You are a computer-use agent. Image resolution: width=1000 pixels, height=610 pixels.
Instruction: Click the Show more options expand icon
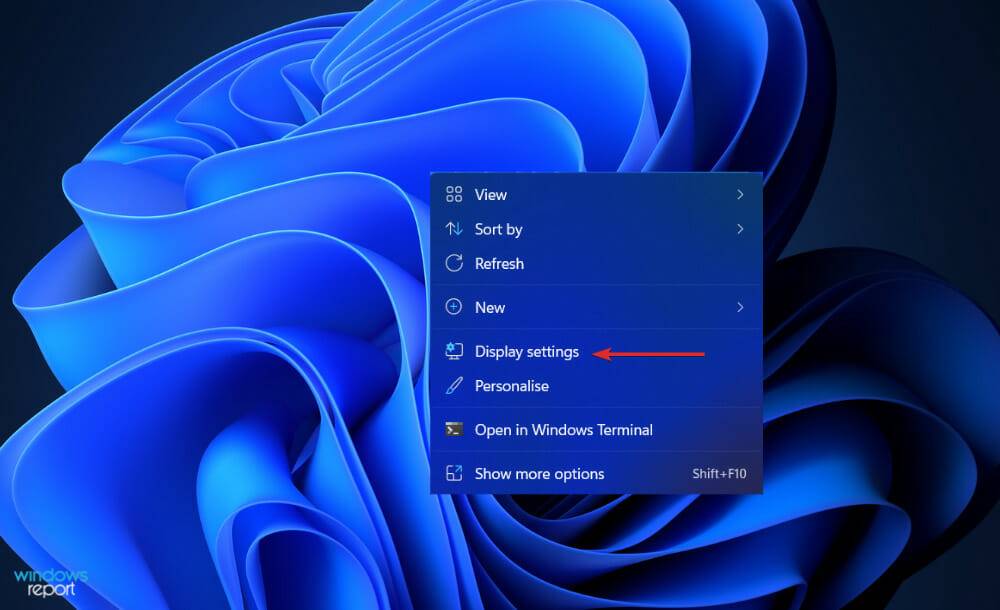[454, 474]
